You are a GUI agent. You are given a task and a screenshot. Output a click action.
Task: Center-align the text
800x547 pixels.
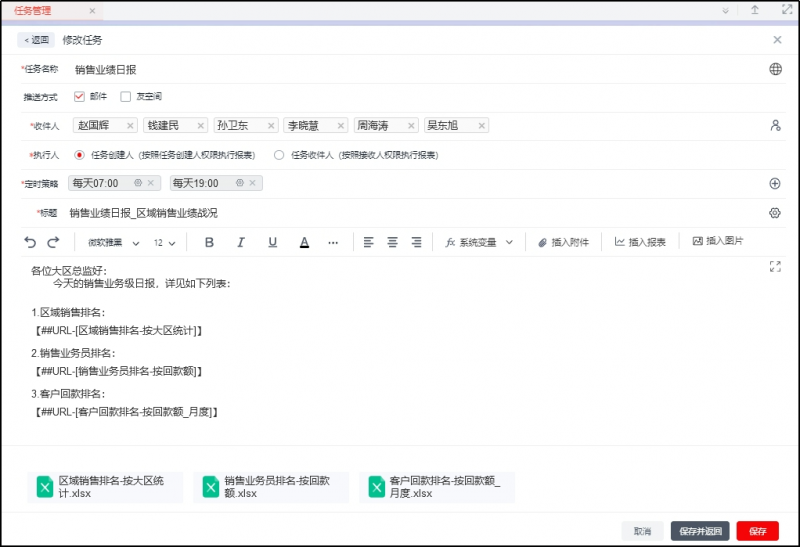tap(392, 242)
